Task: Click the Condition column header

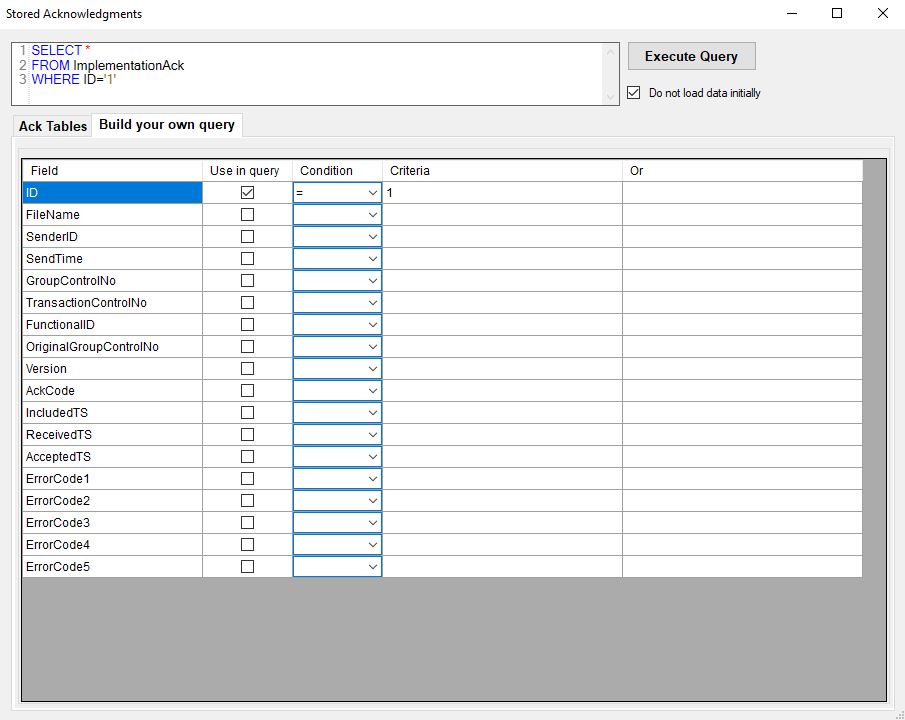Action: click(x=337, y=170)
